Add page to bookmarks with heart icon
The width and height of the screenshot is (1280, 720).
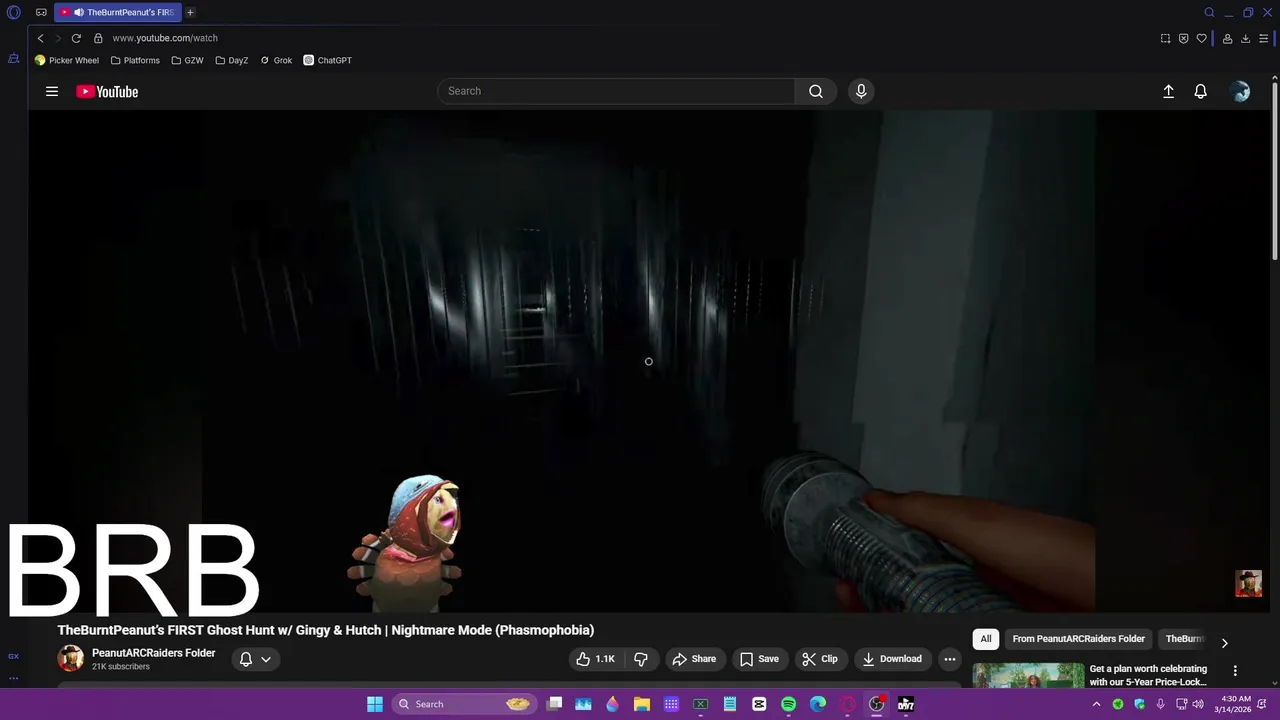(1201, 38)
